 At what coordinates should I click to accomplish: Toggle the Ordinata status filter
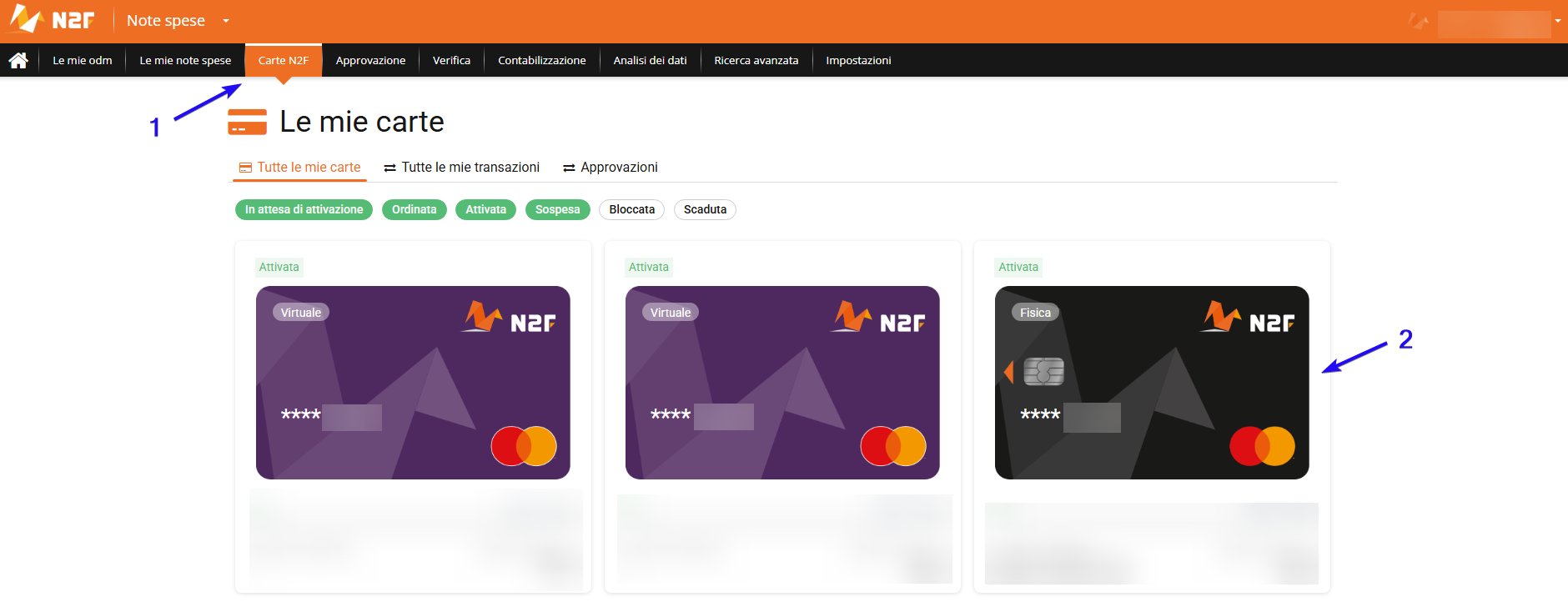[x=414, y=209]
